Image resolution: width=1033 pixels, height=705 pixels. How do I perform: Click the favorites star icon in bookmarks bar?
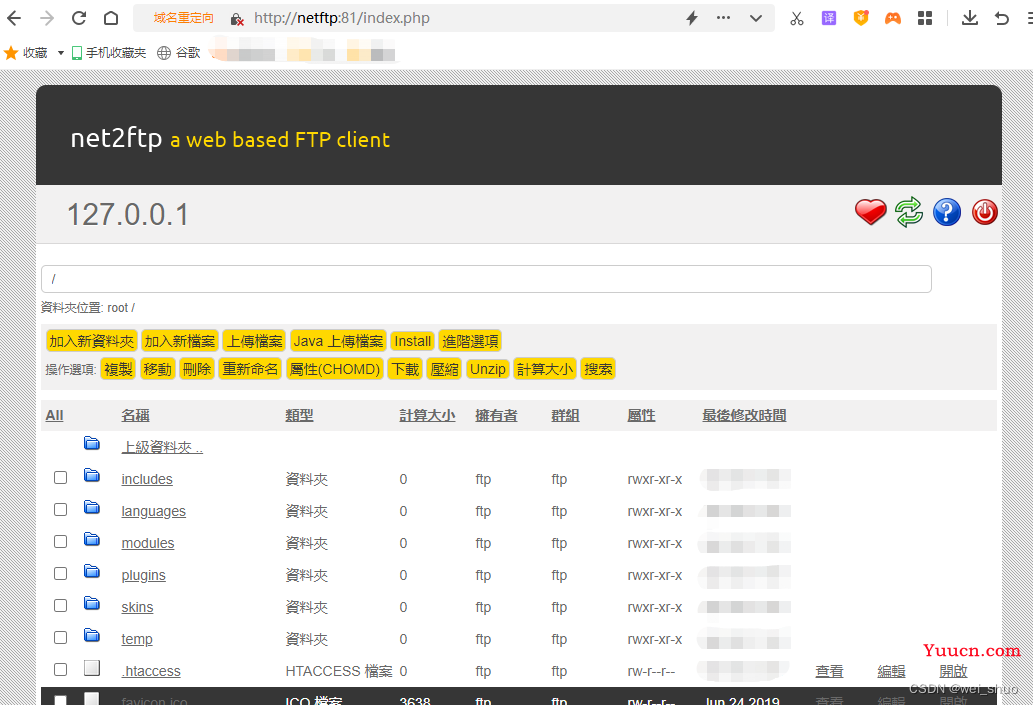click(11, 53)
